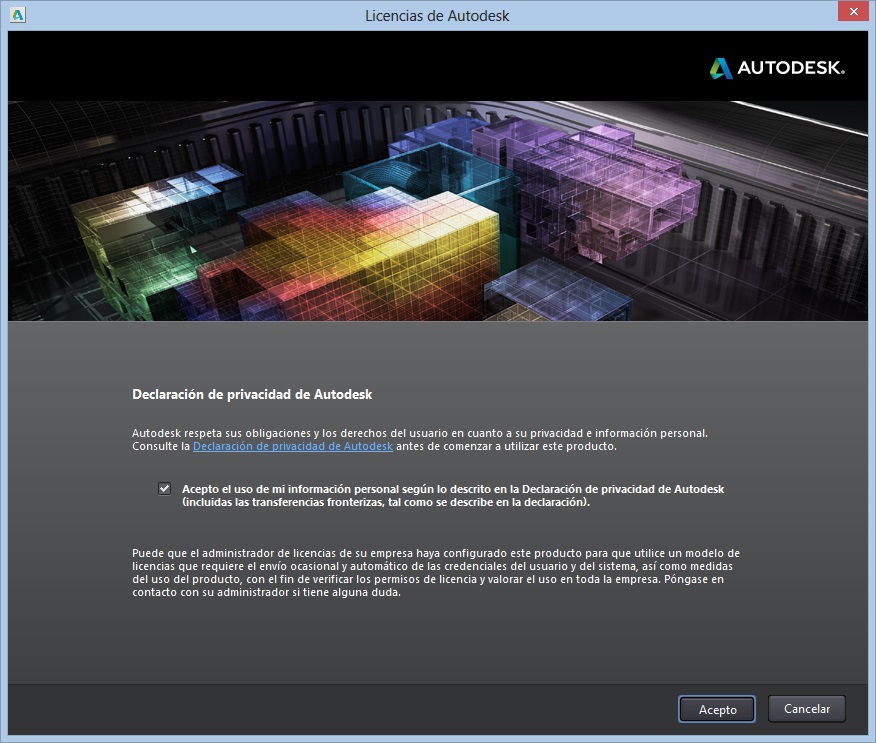The height and width of the screenshot is (743, 876).
Task: Open the Declaración de privacidad de Autodesk link
Action: click(293, 446)
